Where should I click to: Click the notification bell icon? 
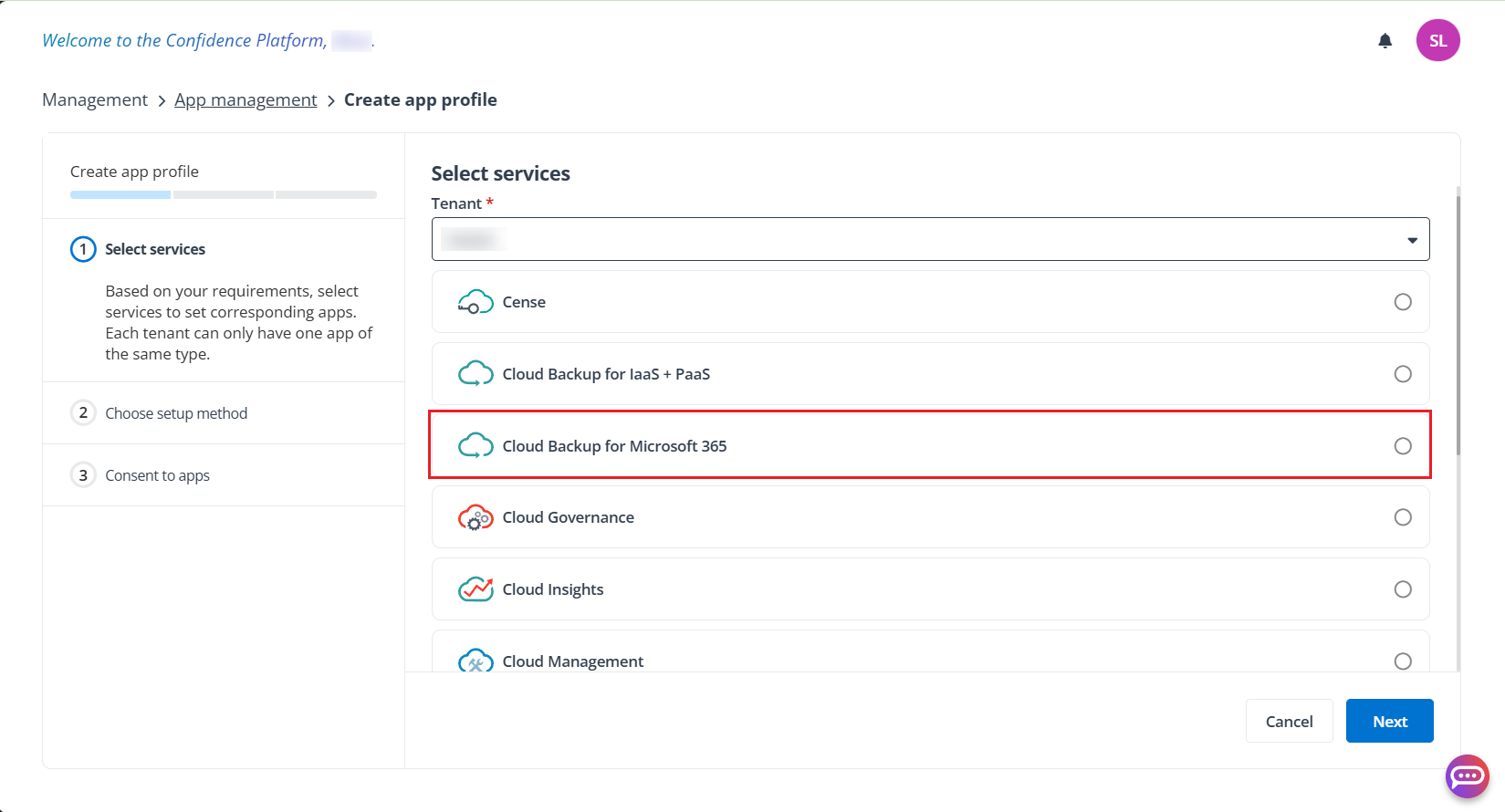(x=1385, y=41)
